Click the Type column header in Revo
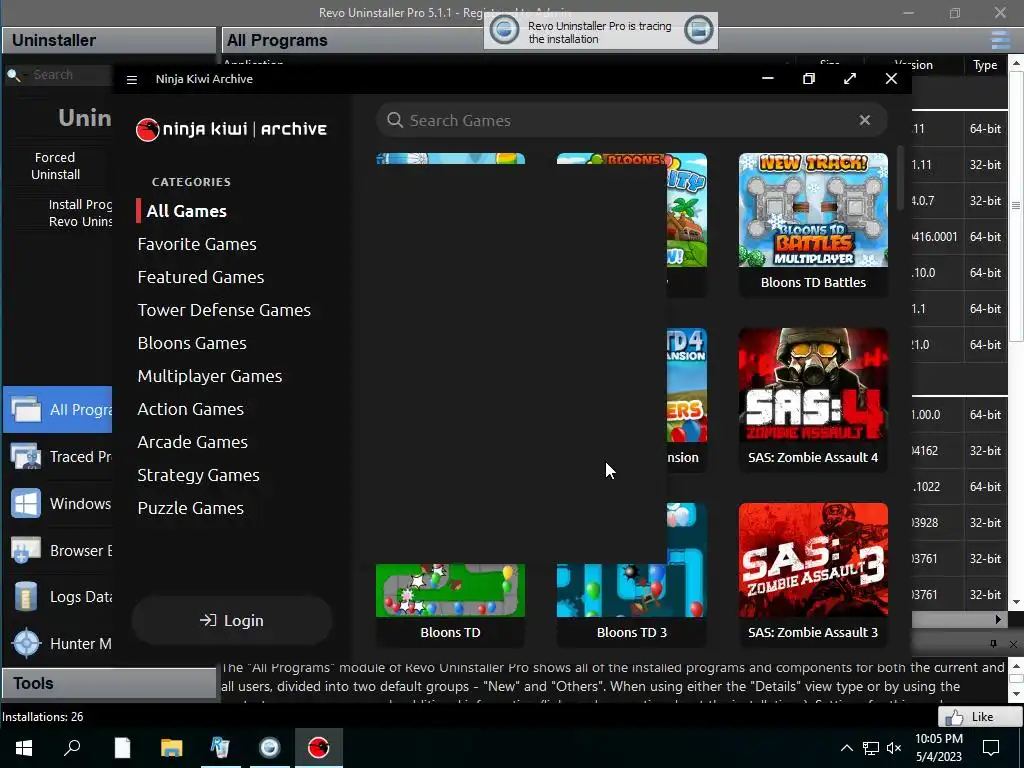Image resolution: width=1024 pixels, height=768 pixels. tap(985, 65)
